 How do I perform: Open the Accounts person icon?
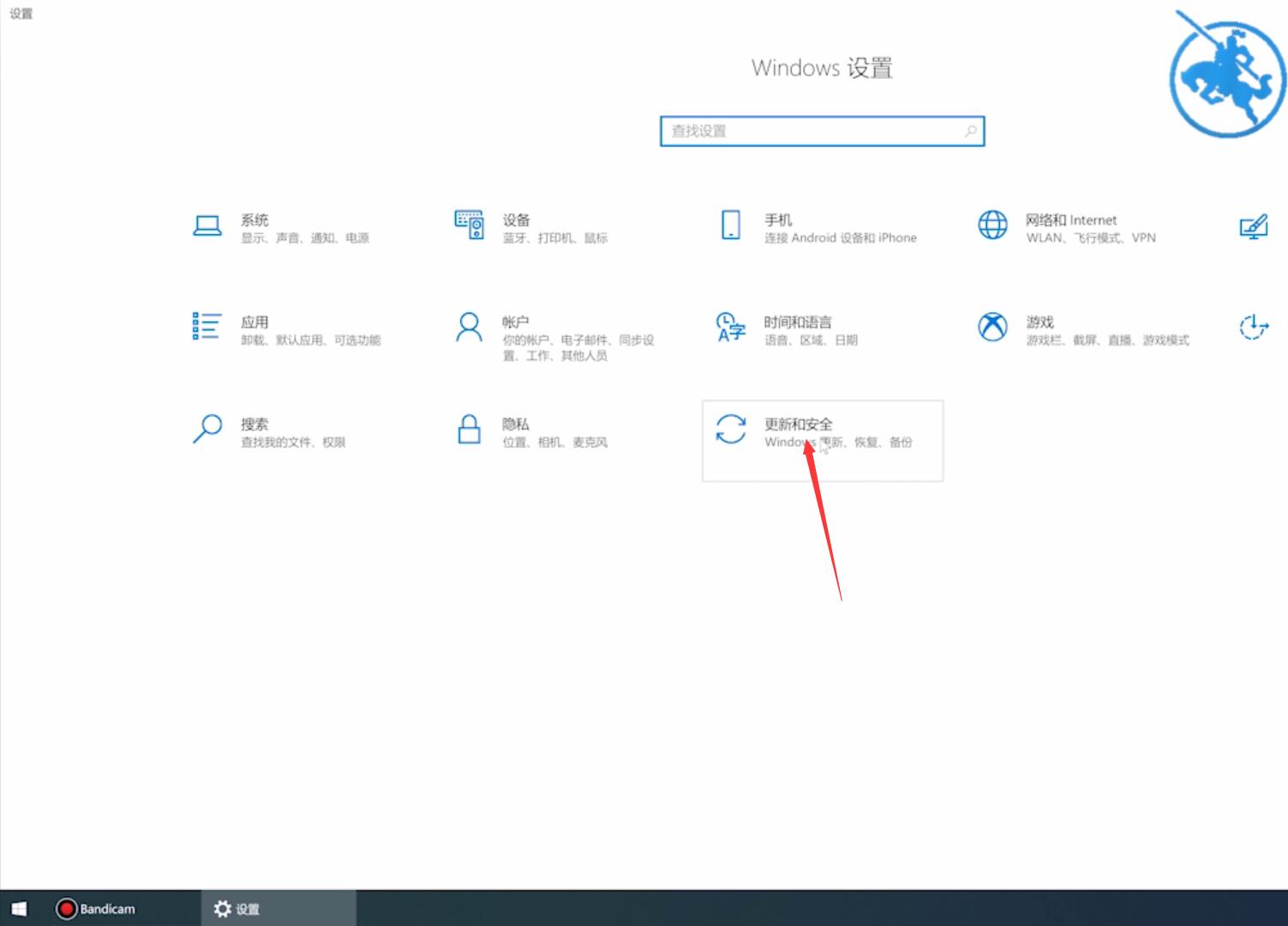[x=469, y=327]
